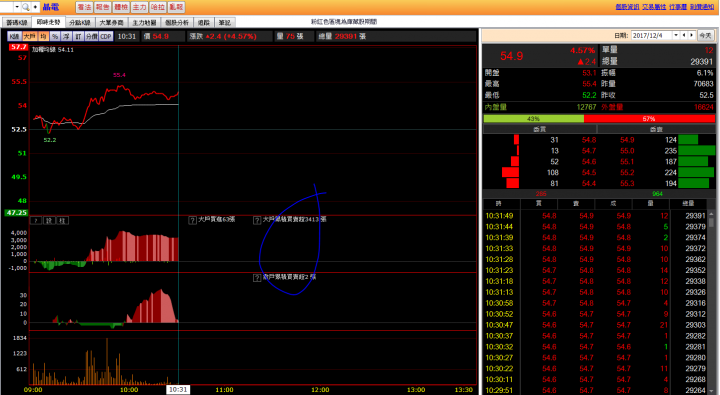
Task: Open the 大單券商 tab
Action: pos(112,23)
